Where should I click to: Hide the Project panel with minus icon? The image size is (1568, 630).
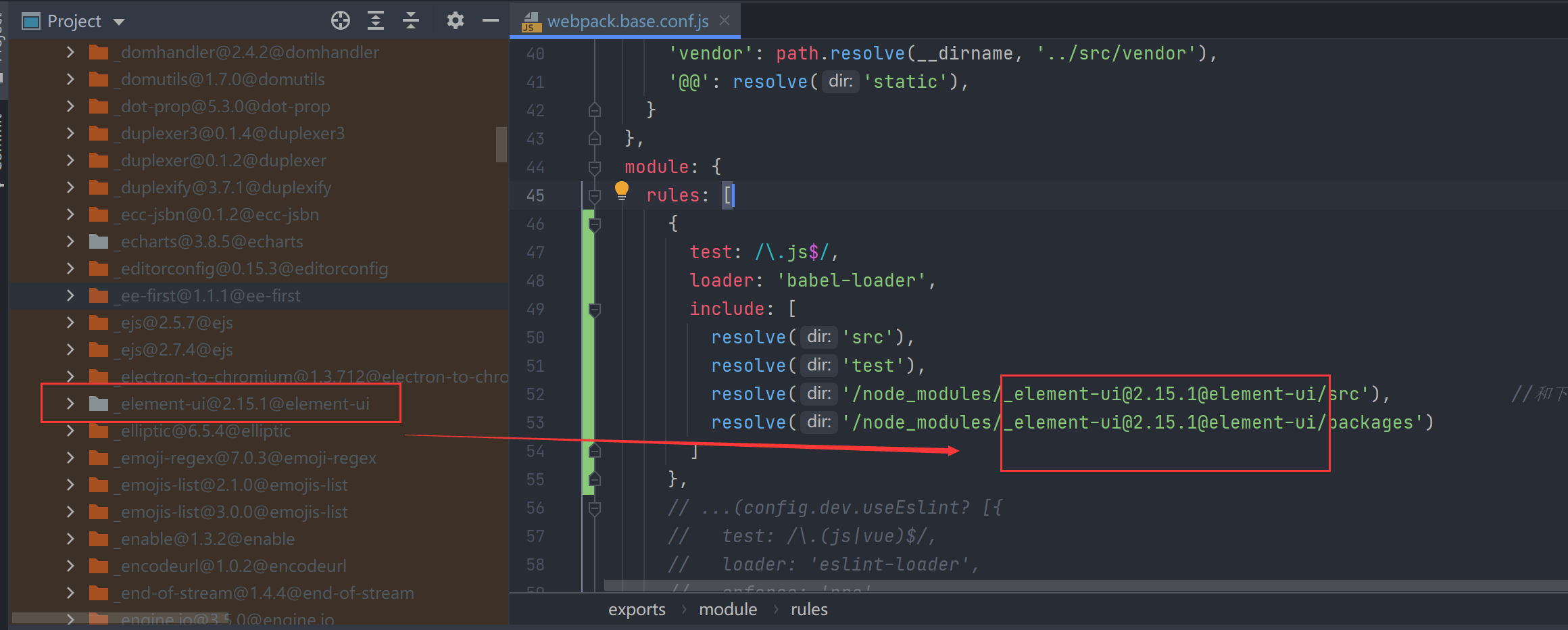tap(491, 20)
